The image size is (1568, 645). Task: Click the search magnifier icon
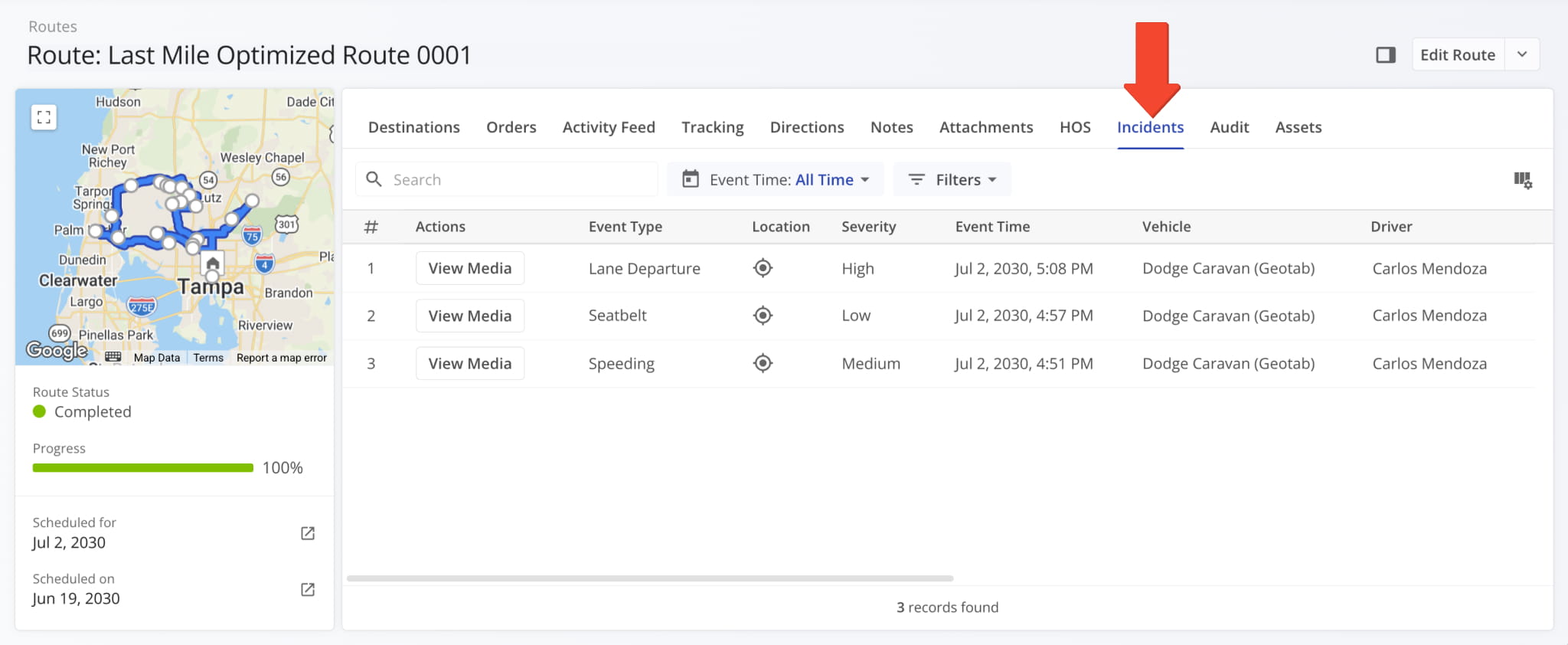374,179
